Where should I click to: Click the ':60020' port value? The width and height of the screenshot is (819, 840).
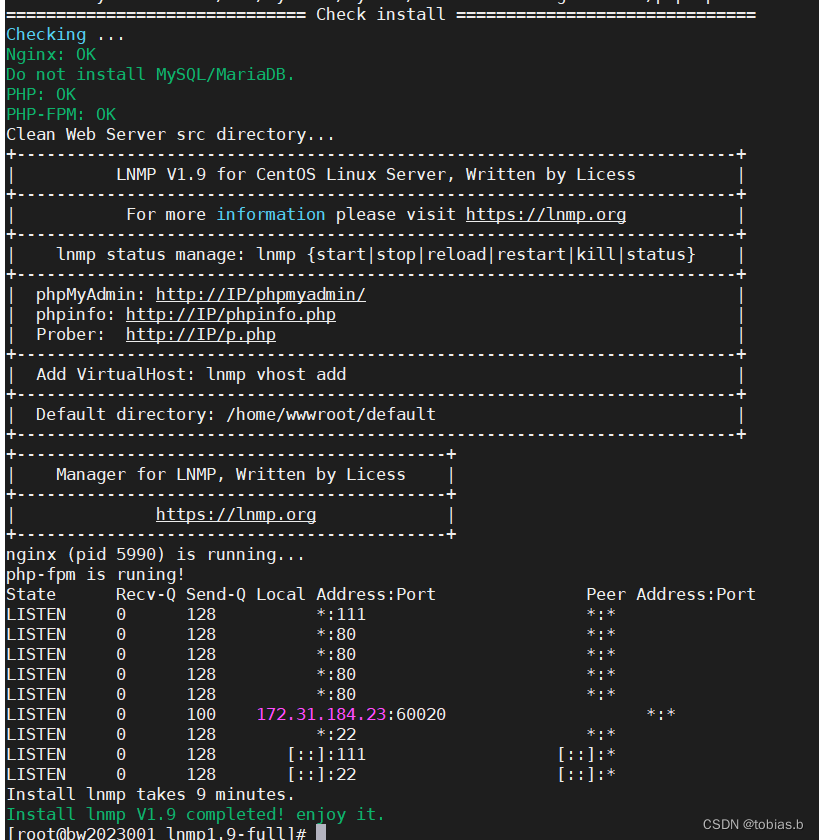[416, 715]
